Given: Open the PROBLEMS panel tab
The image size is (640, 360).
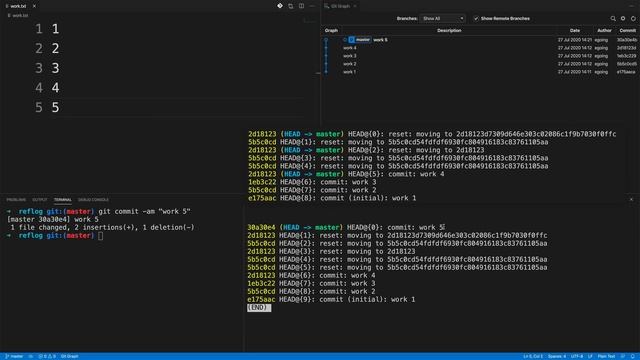Looking at the screenshot, I should pyautogui.click(x=16, y=200).
